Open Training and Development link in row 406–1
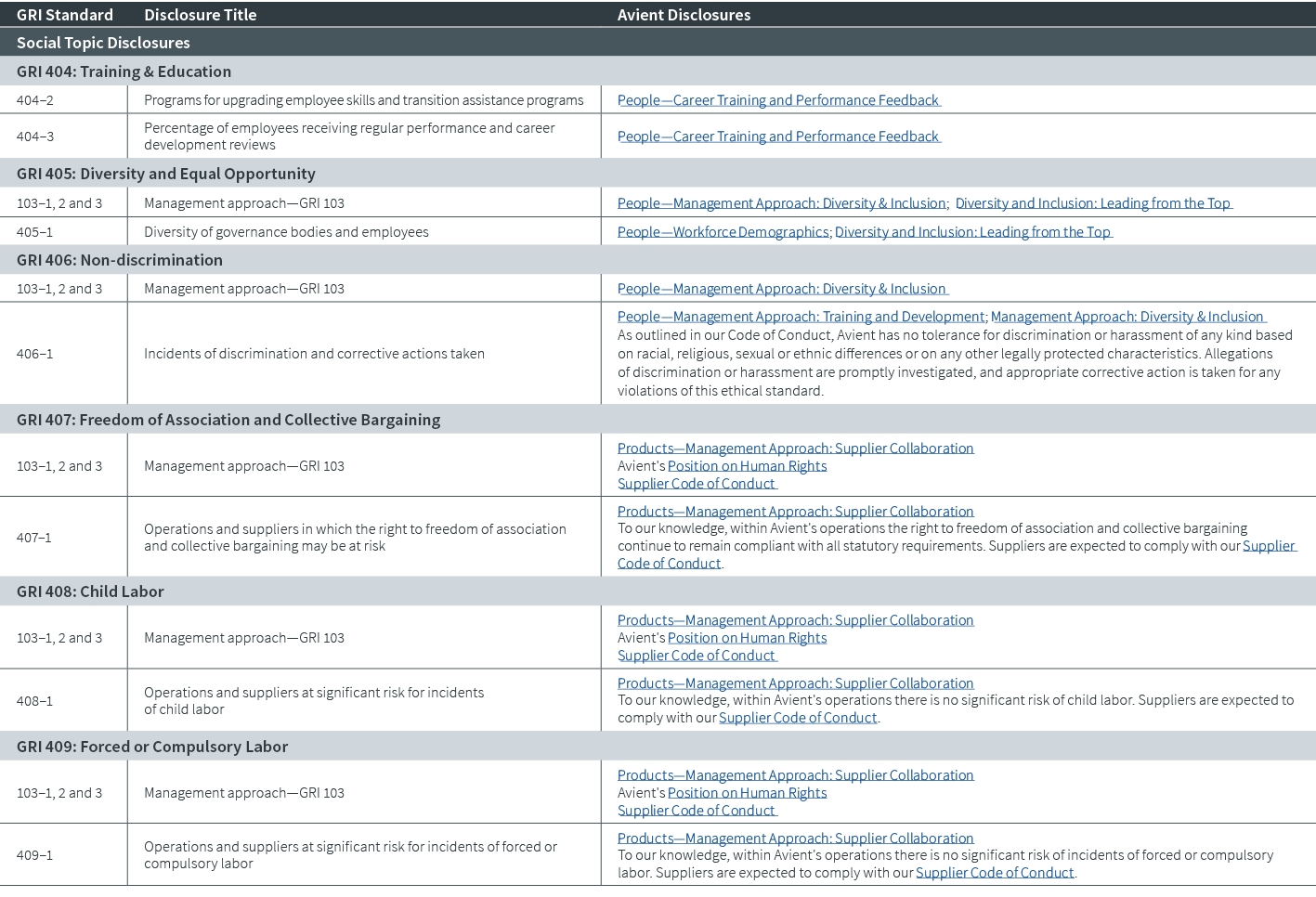The height and width of the screenshot is (897, 1316). tap(801, 317)
